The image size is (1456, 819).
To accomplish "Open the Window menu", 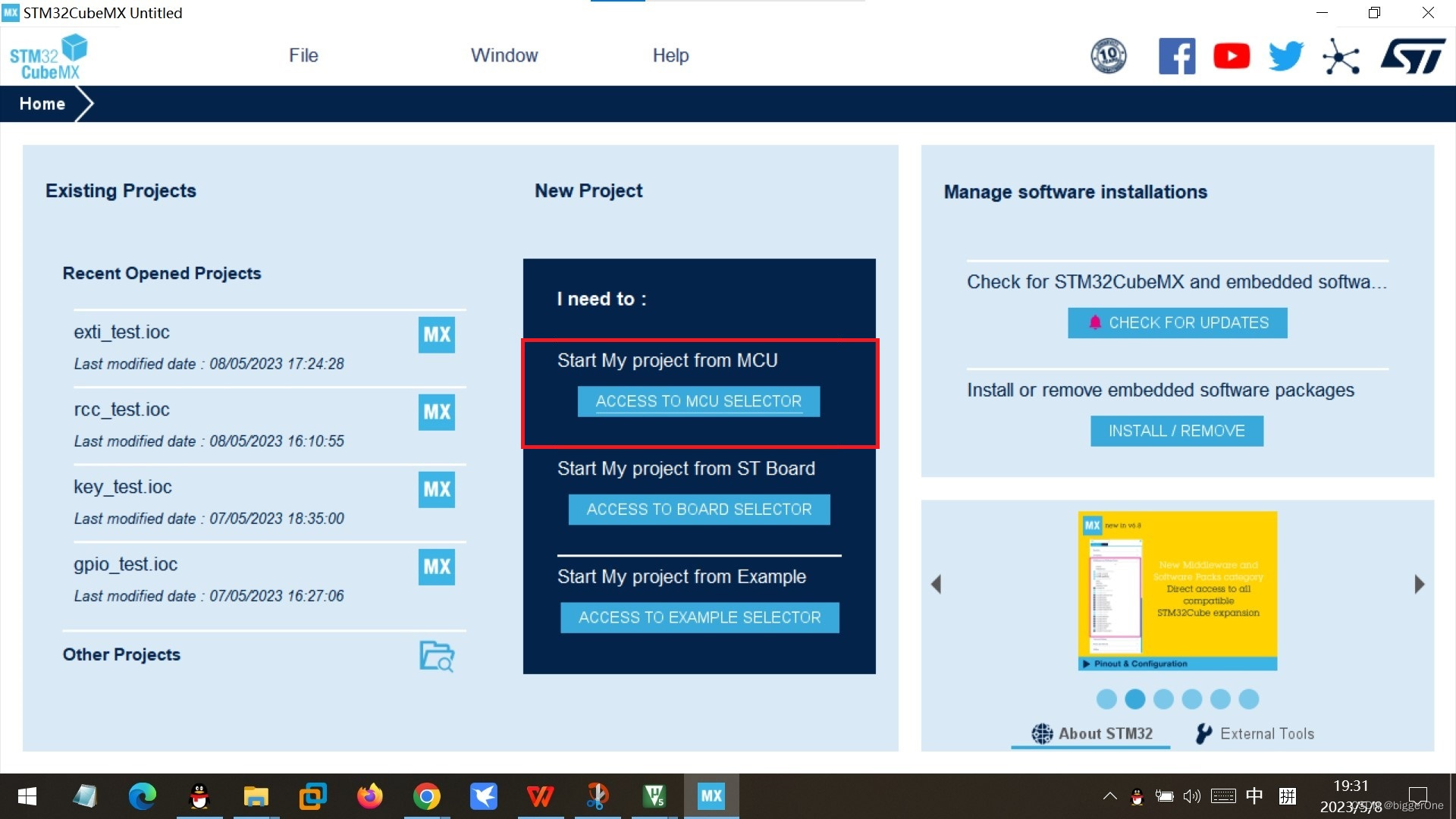I will click(x=504, y=55).
